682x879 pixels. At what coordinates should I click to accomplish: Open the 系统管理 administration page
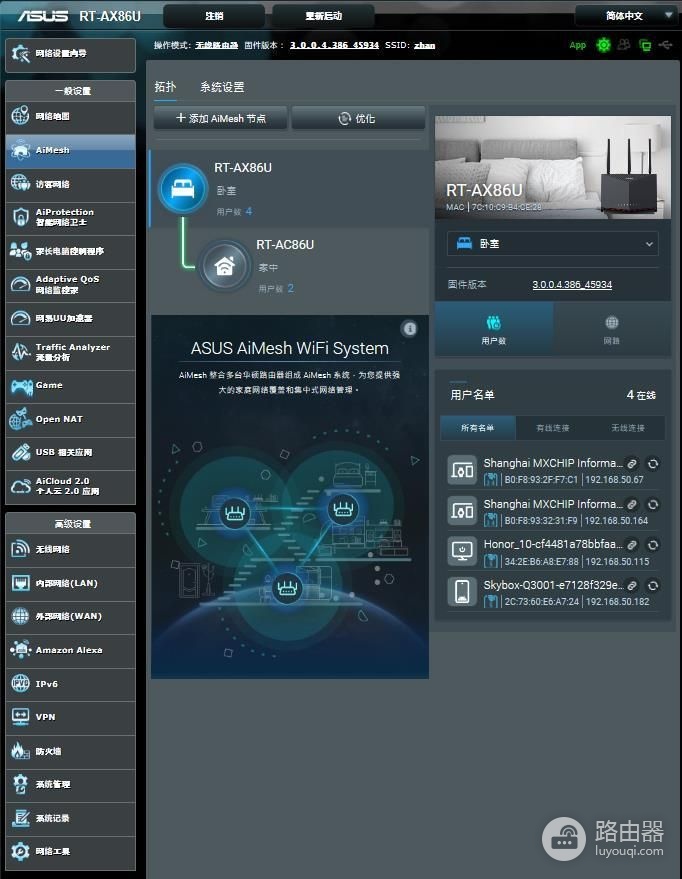[71, 785]
